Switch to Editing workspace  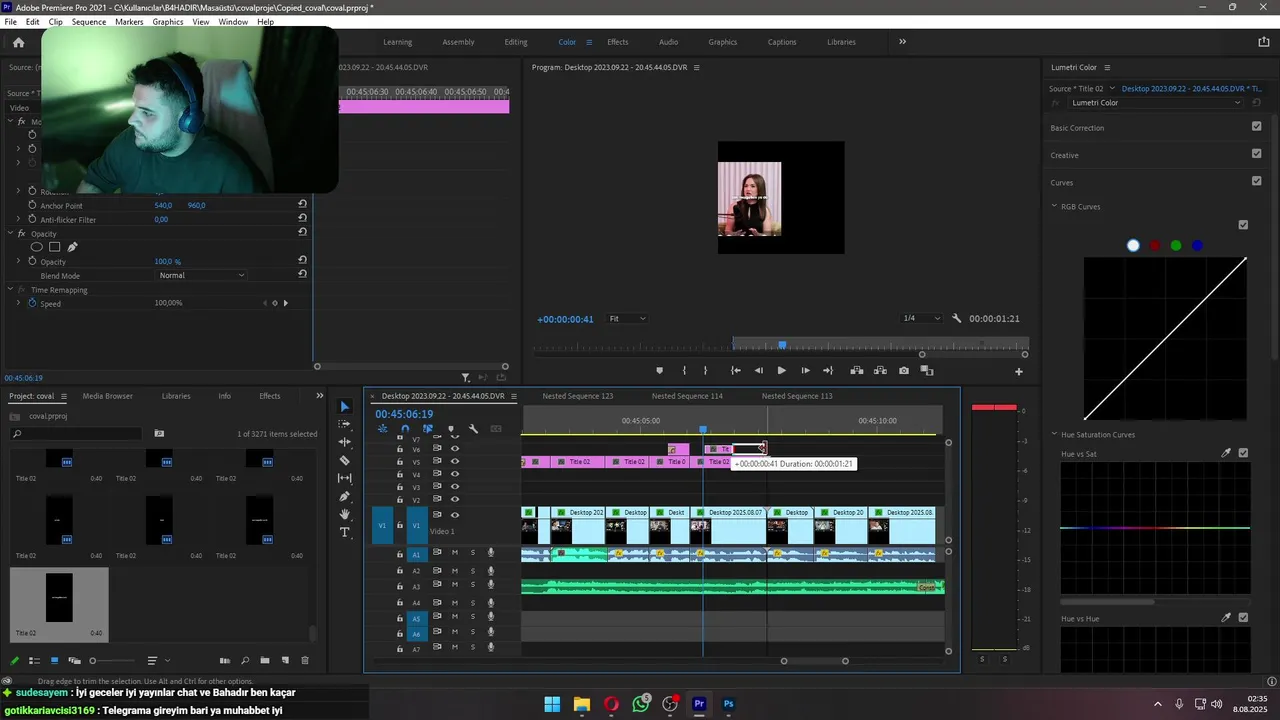(516, 42)
